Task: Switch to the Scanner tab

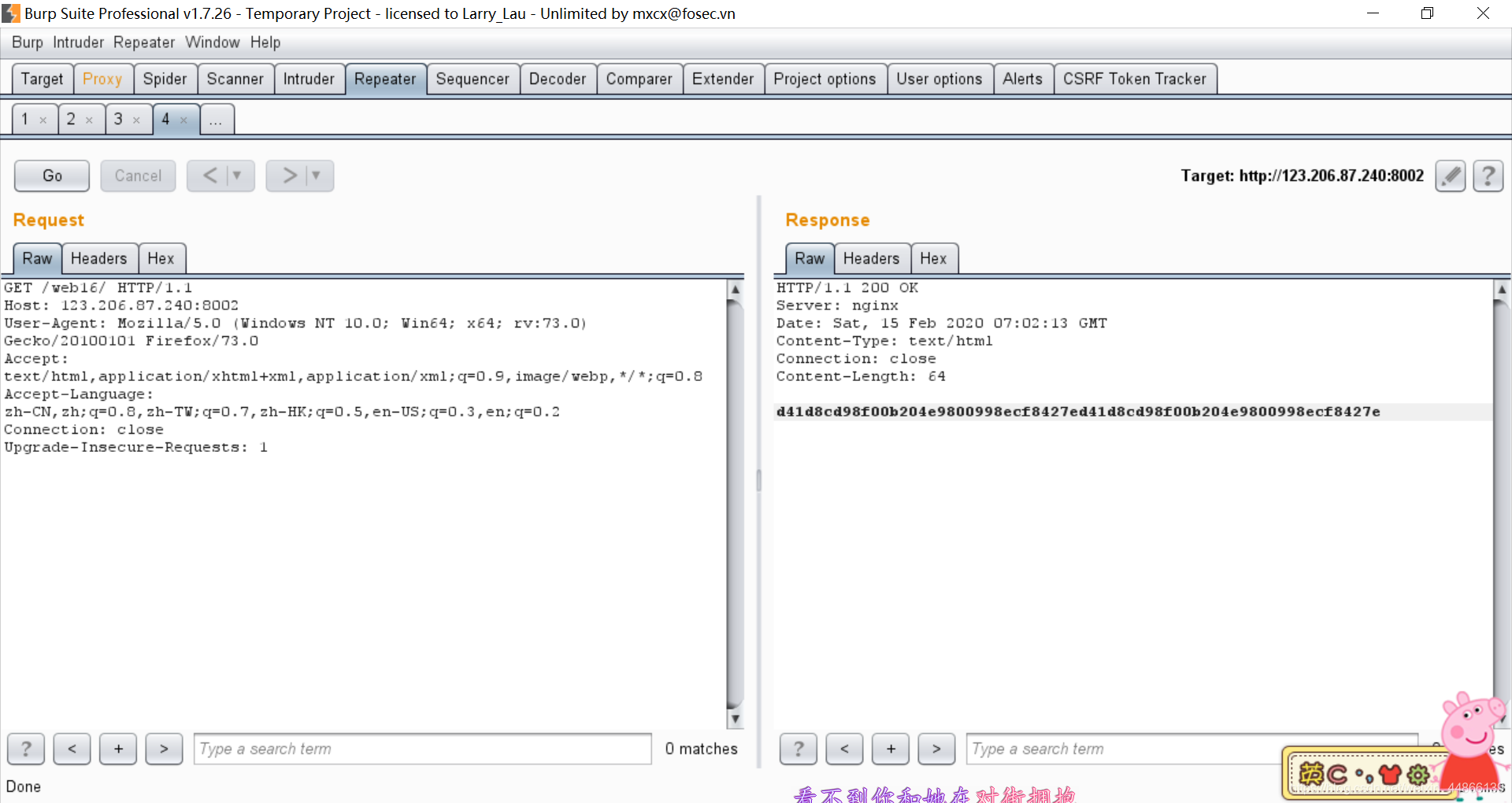Action: click(x=235, y=79)
